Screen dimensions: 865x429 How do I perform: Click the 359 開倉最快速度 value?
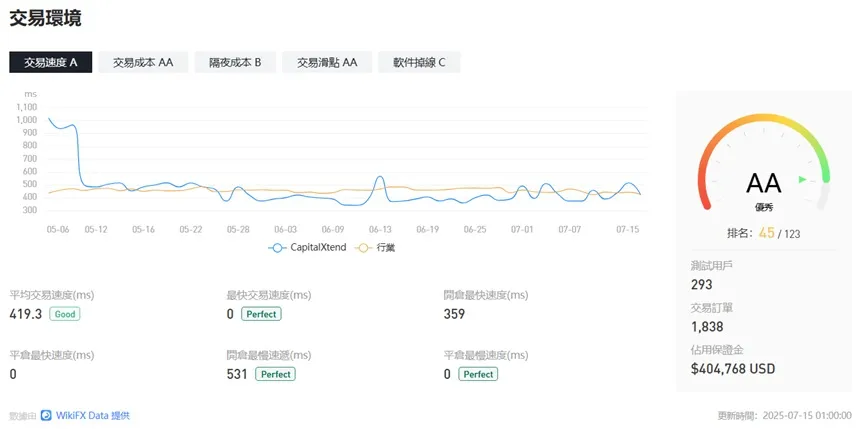coord(454,314)
